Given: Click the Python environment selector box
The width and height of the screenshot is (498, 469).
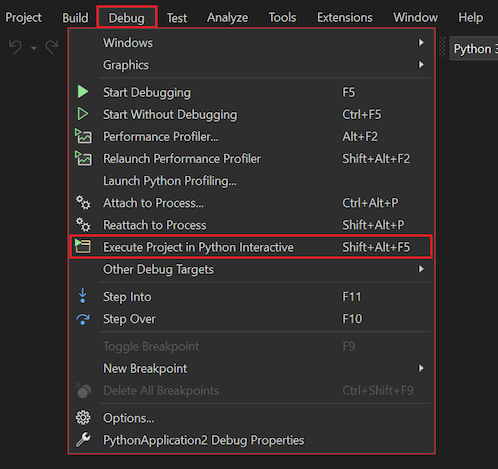Looking at the screenshot, I should (474, 49).
